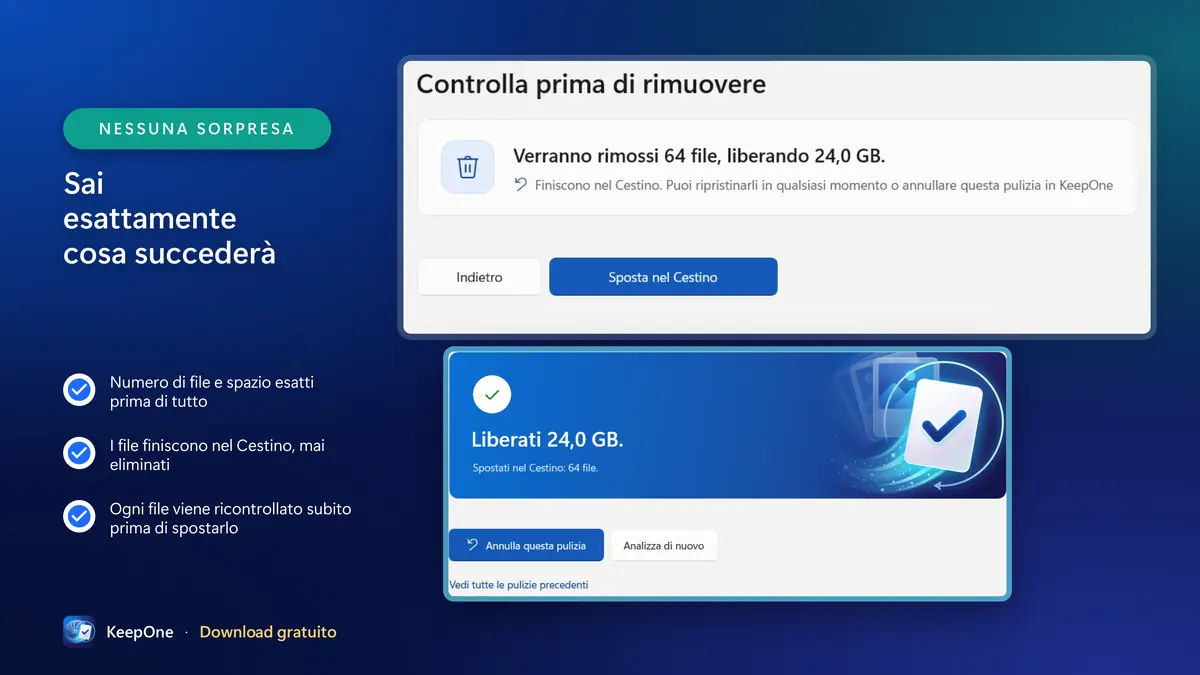Click the headline 'Sai esattamente cosa succederà'
The width and height of the screenshot is (1200, 675).
click(169, 218)
